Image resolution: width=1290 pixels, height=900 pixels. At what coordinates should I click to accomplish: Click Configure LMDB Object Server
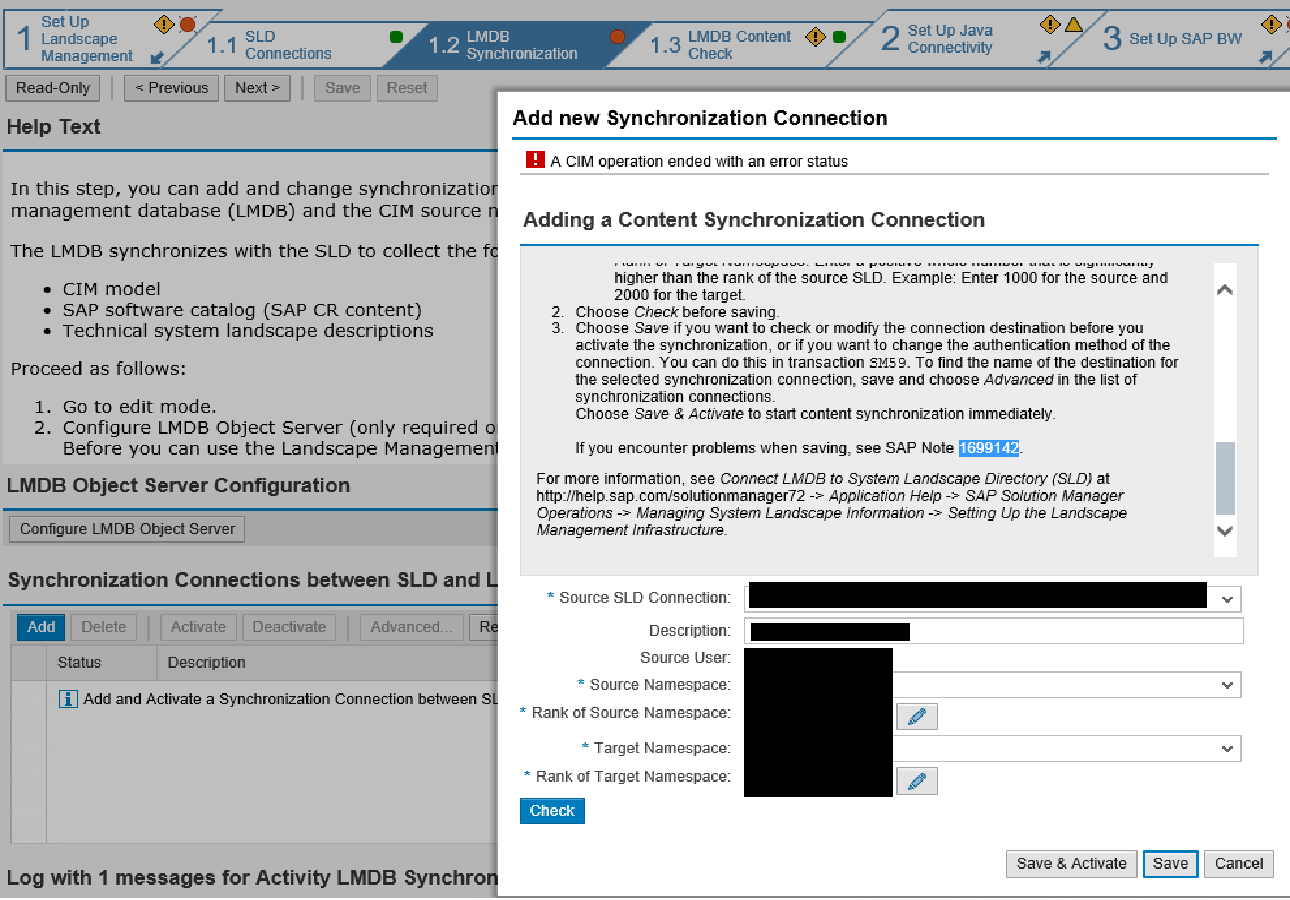click(x=127, y=529)
